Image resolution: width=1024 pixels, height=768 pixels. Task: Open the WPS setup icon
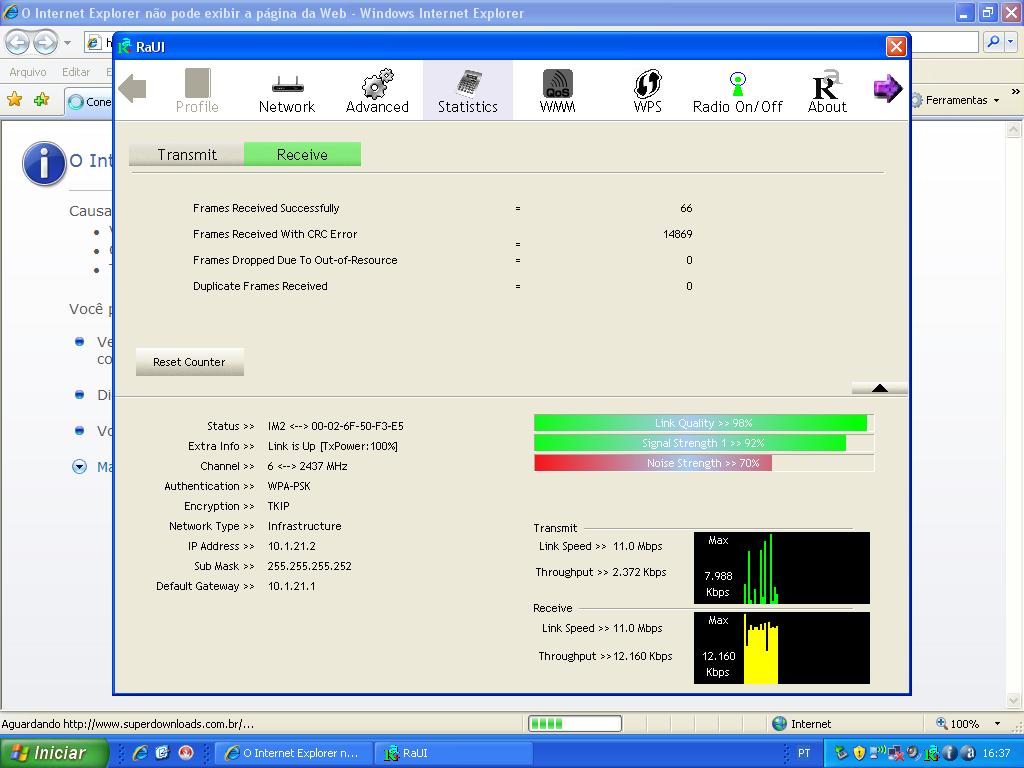647,90
